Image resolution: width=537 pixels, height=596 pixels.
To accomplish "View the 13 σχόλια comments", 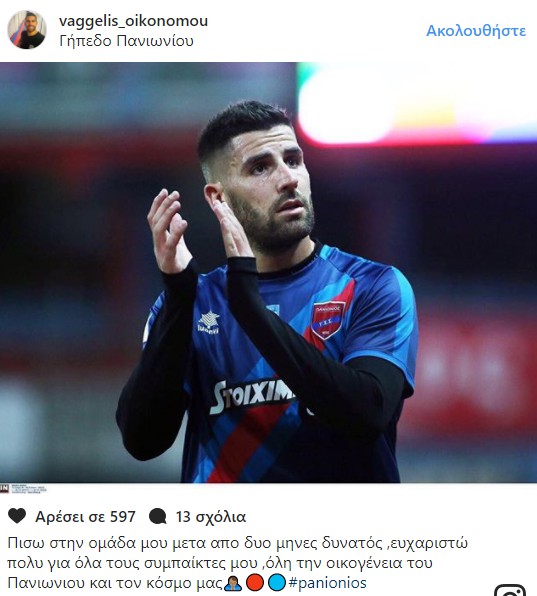I will coord(211,517).
